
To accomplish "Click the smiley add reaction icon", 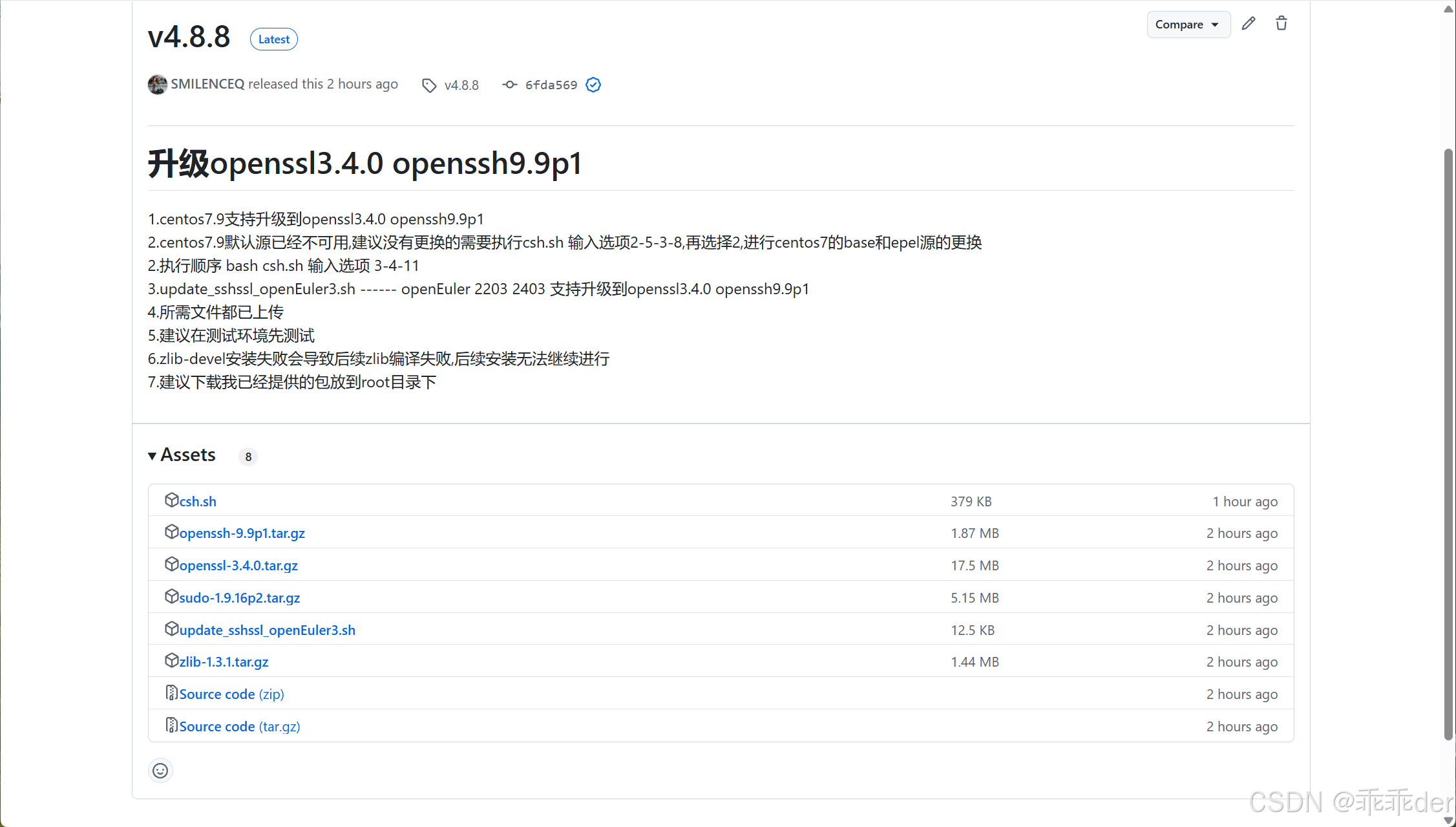I will tap(160, 771).
